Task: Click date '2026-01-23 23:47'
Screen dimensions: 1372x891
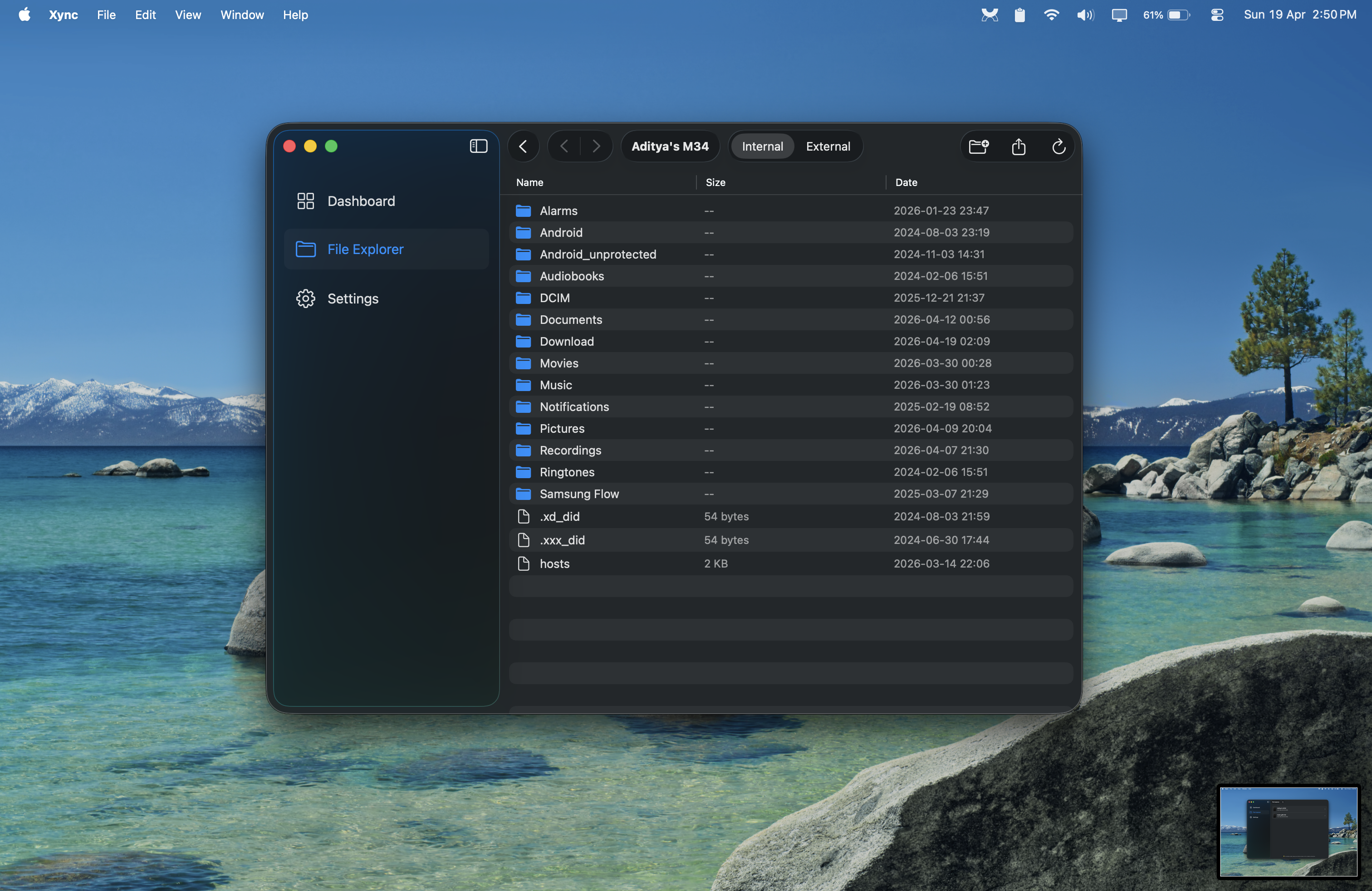Action: 941,211
